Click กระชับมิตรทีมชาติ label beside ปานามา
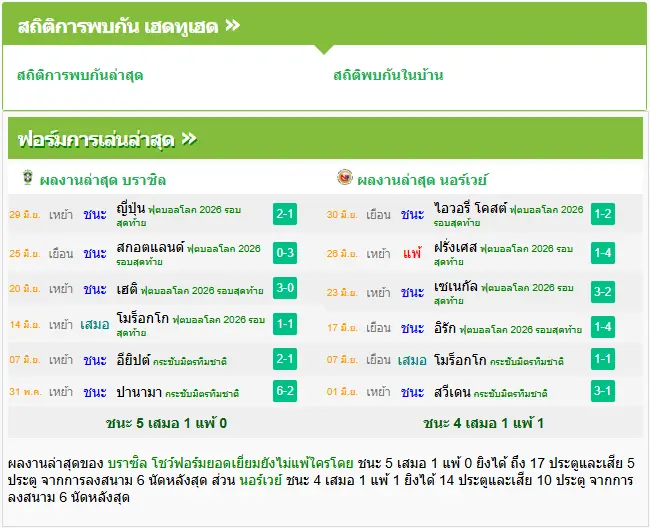The image size is (650, 528). coord(202,393)
